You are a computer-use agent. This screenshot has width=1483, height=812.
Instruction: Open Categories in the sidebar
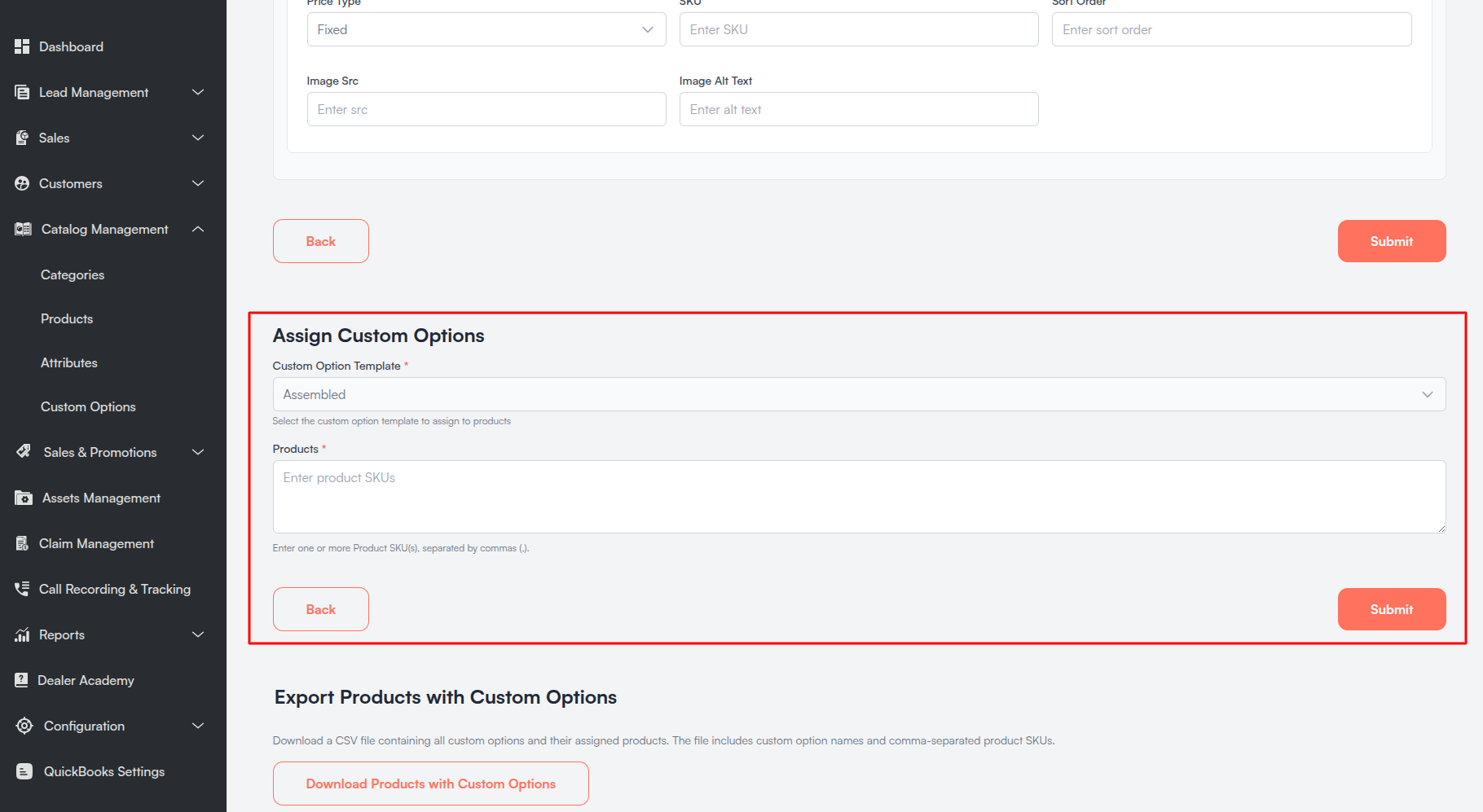click(73, 274)
